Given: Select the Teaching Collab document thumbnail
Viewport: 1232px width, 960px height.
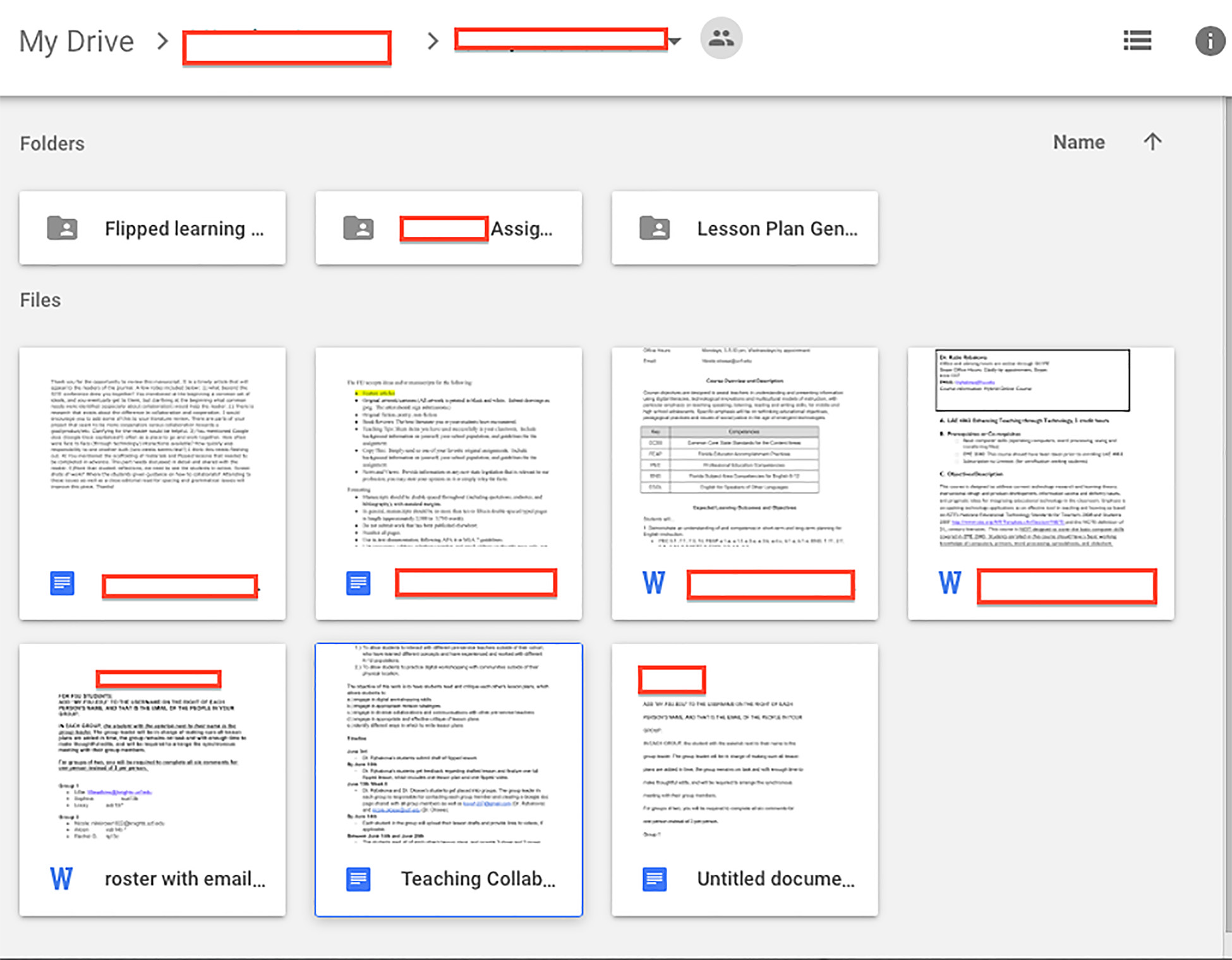Looking at the screenshot, I should click(x=449, y=745).
